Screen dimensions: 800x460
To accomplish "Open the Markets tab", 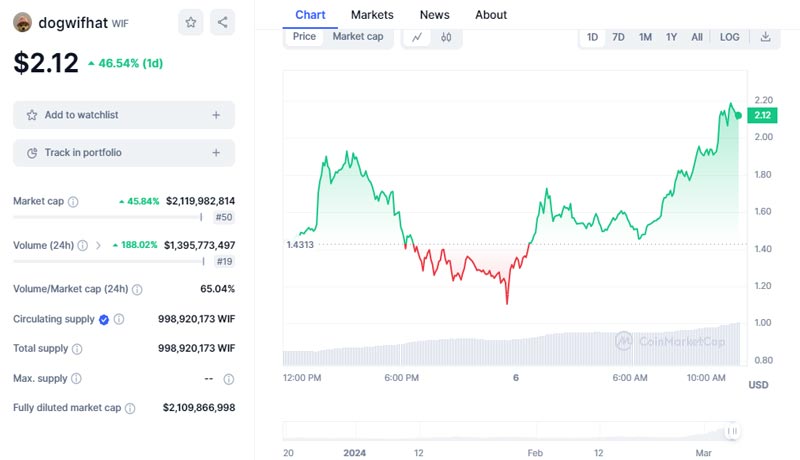I will (372, 15).
